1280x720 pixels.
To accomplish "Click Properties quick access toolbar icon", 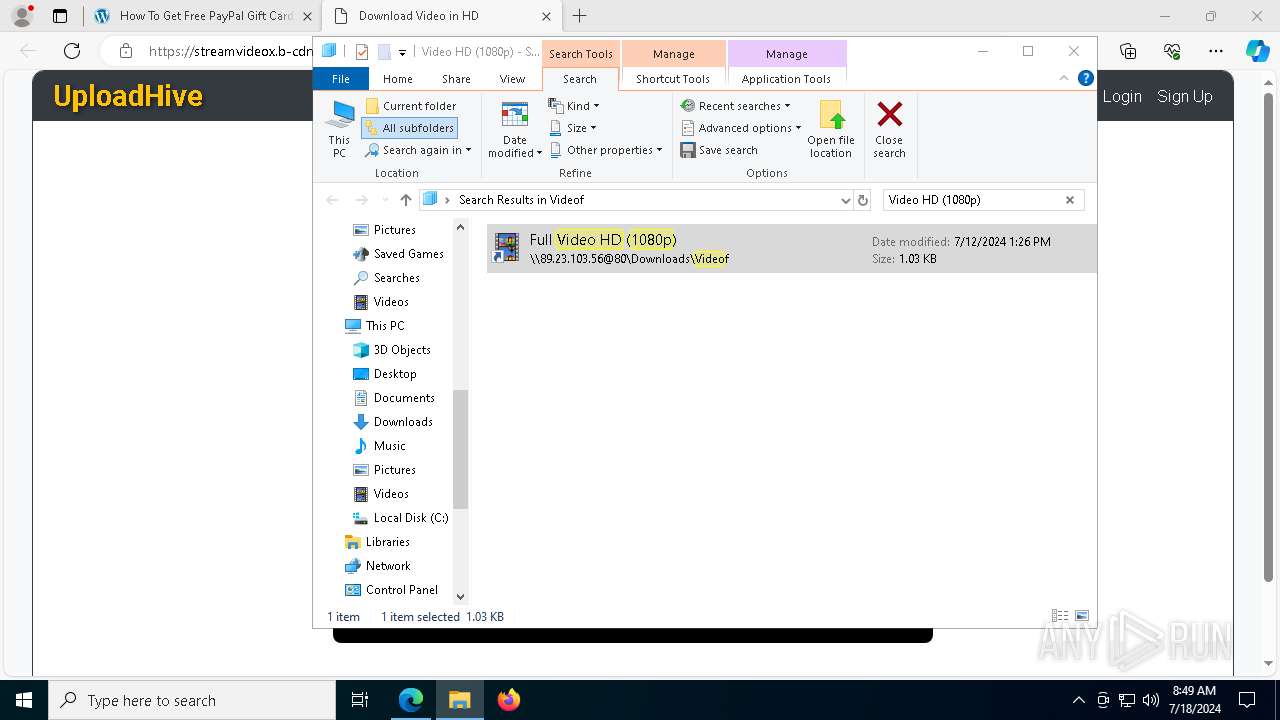I will [x=362, y=52].
